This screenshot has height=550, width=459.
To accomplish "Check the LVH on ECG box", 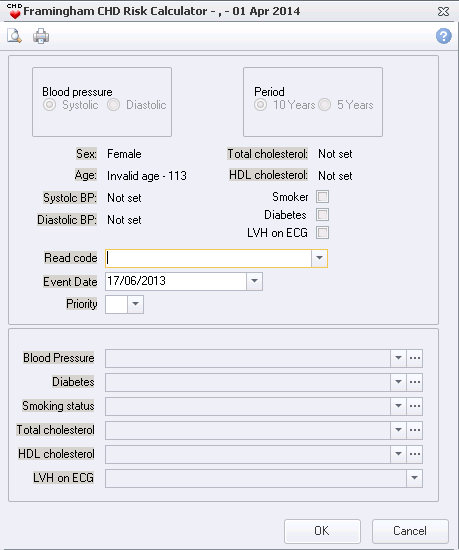I will 322,233.
